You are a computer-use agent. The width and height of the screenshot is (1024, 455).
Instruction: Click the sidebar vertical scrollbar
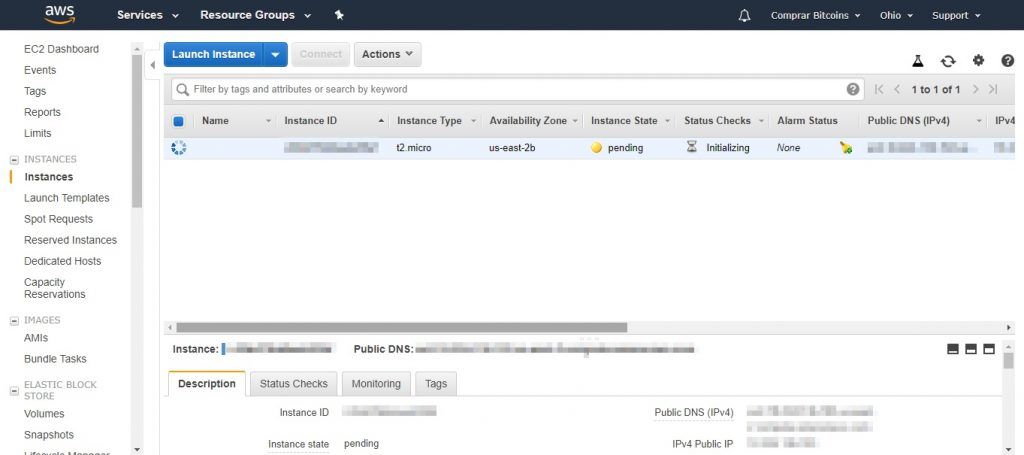point(136,131)
